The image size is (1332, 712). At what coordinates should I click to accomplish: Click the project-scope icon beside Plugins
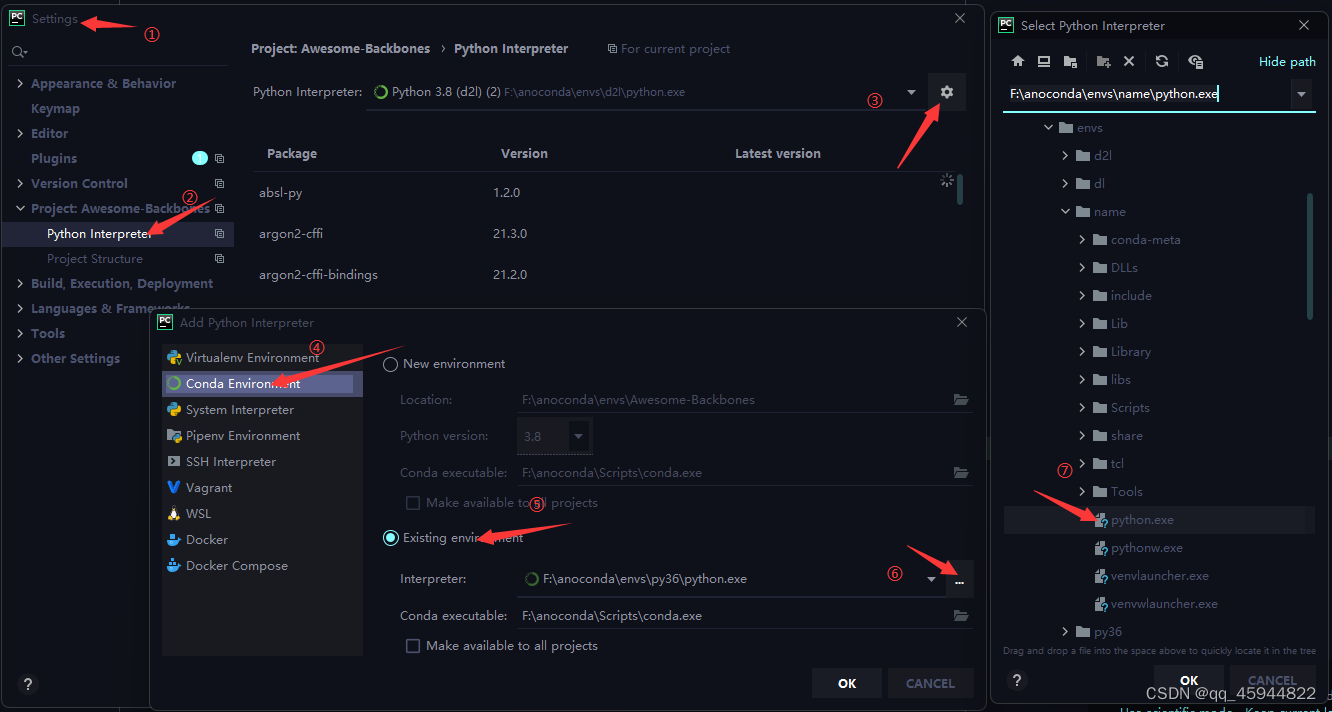219,158
